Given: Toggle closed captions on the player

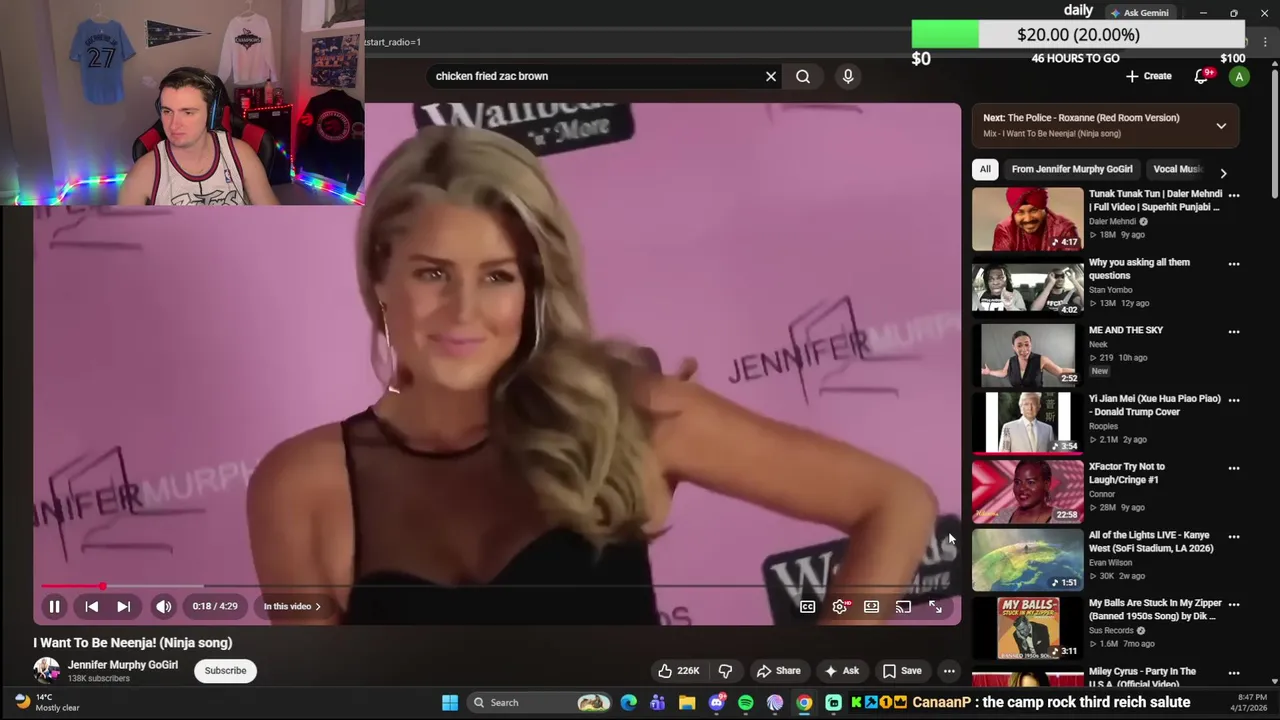Looking at the screenshot, I should click(808, 606).
